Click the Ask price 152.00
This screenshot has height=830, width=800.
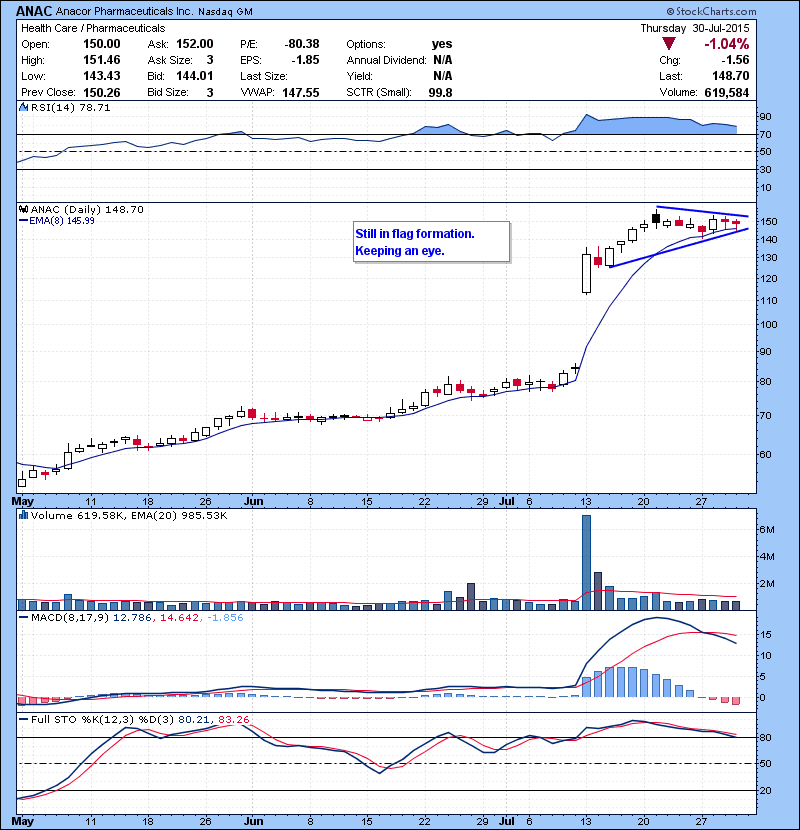coord(195,44)
